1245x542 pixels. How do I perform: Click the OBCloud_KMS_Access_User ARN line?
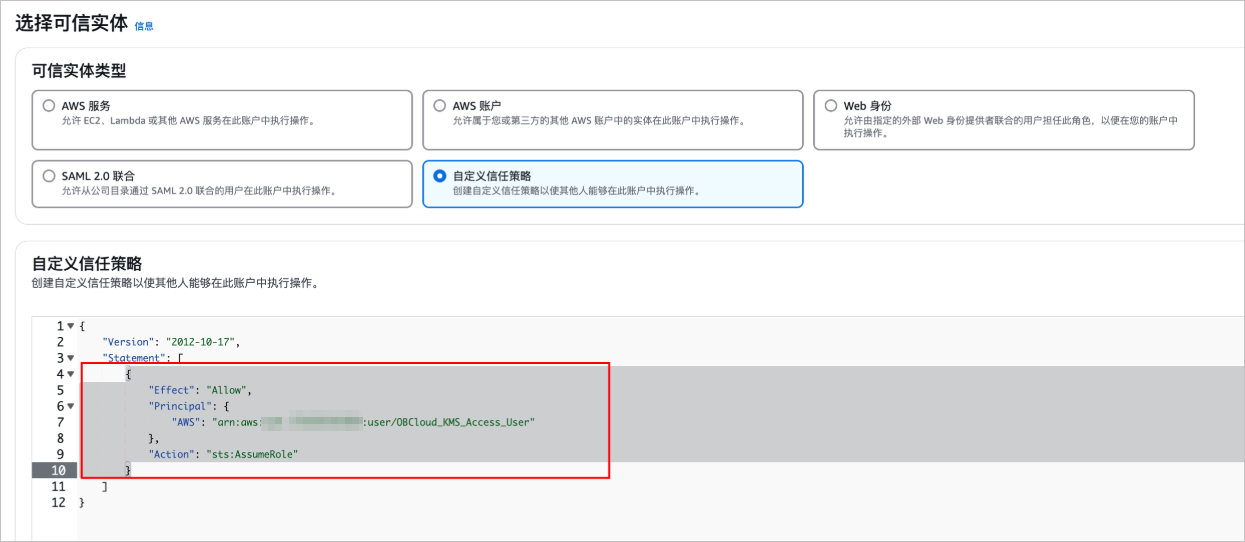tap(353, 422)
